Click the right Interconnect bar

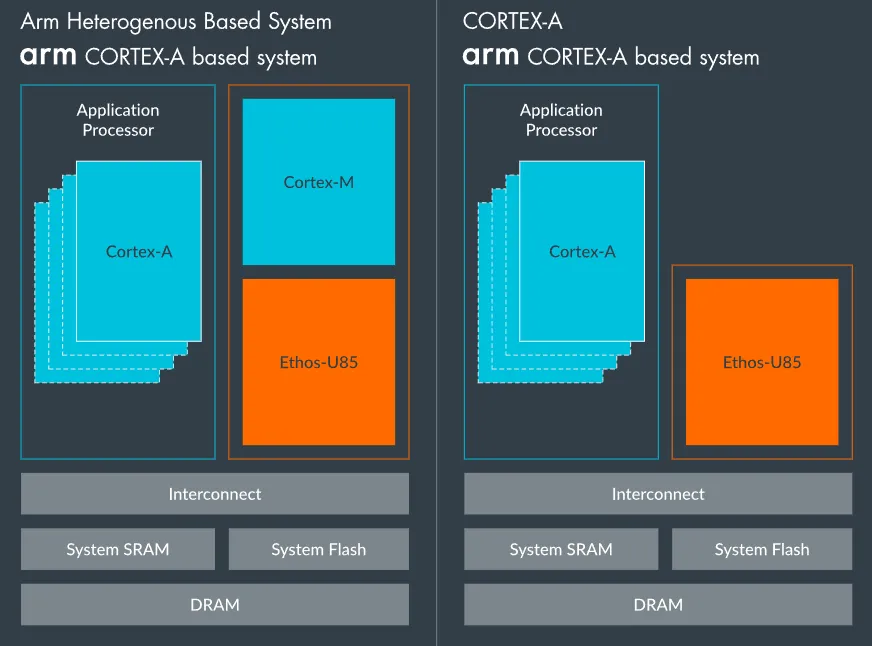pyautogui.click(x=658, y=494)
